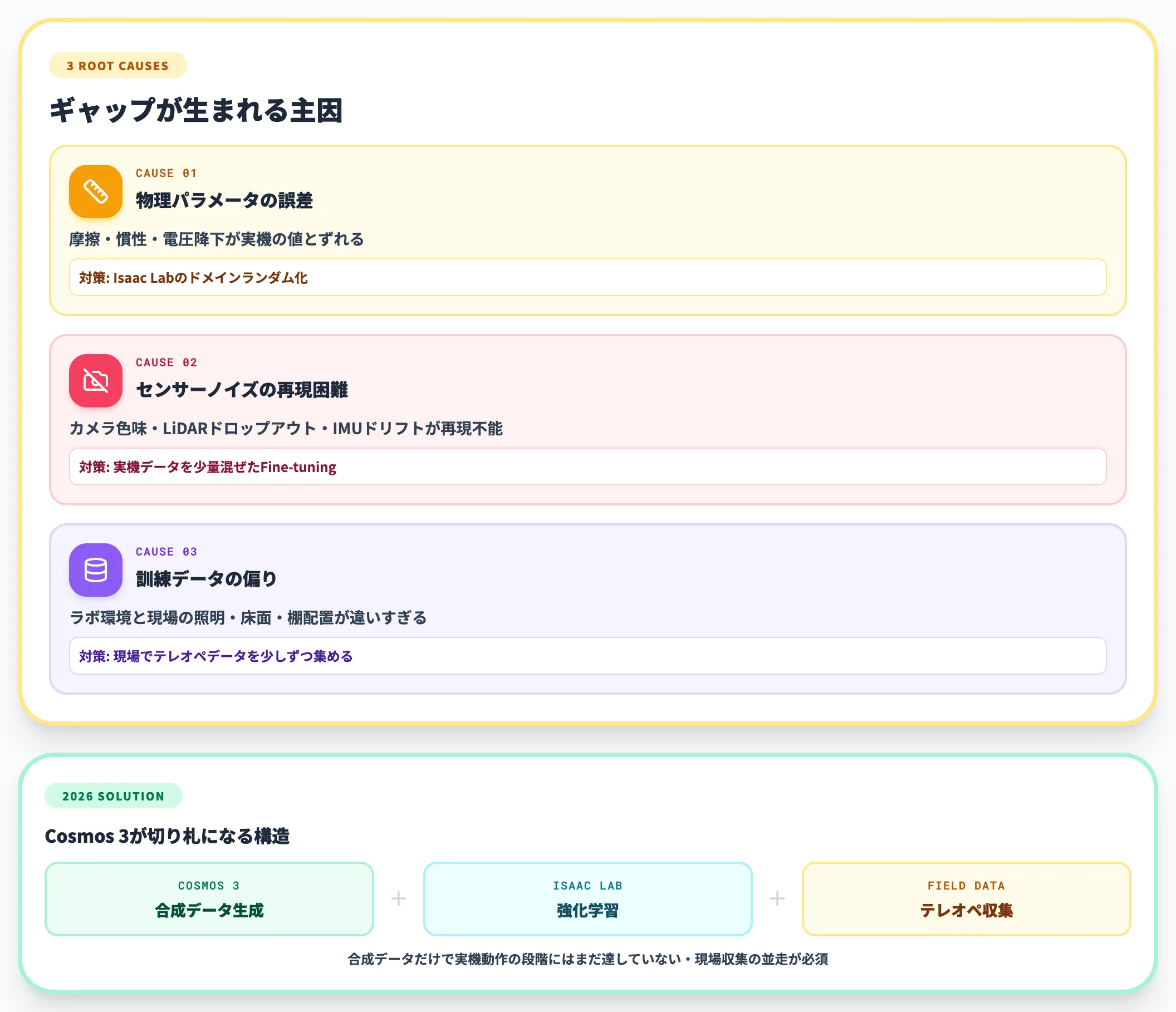The height and width of the screenshot is (1012, 1176).
Task: Click the red camera-off icon for Cause 02
Action: click(95, 381)
